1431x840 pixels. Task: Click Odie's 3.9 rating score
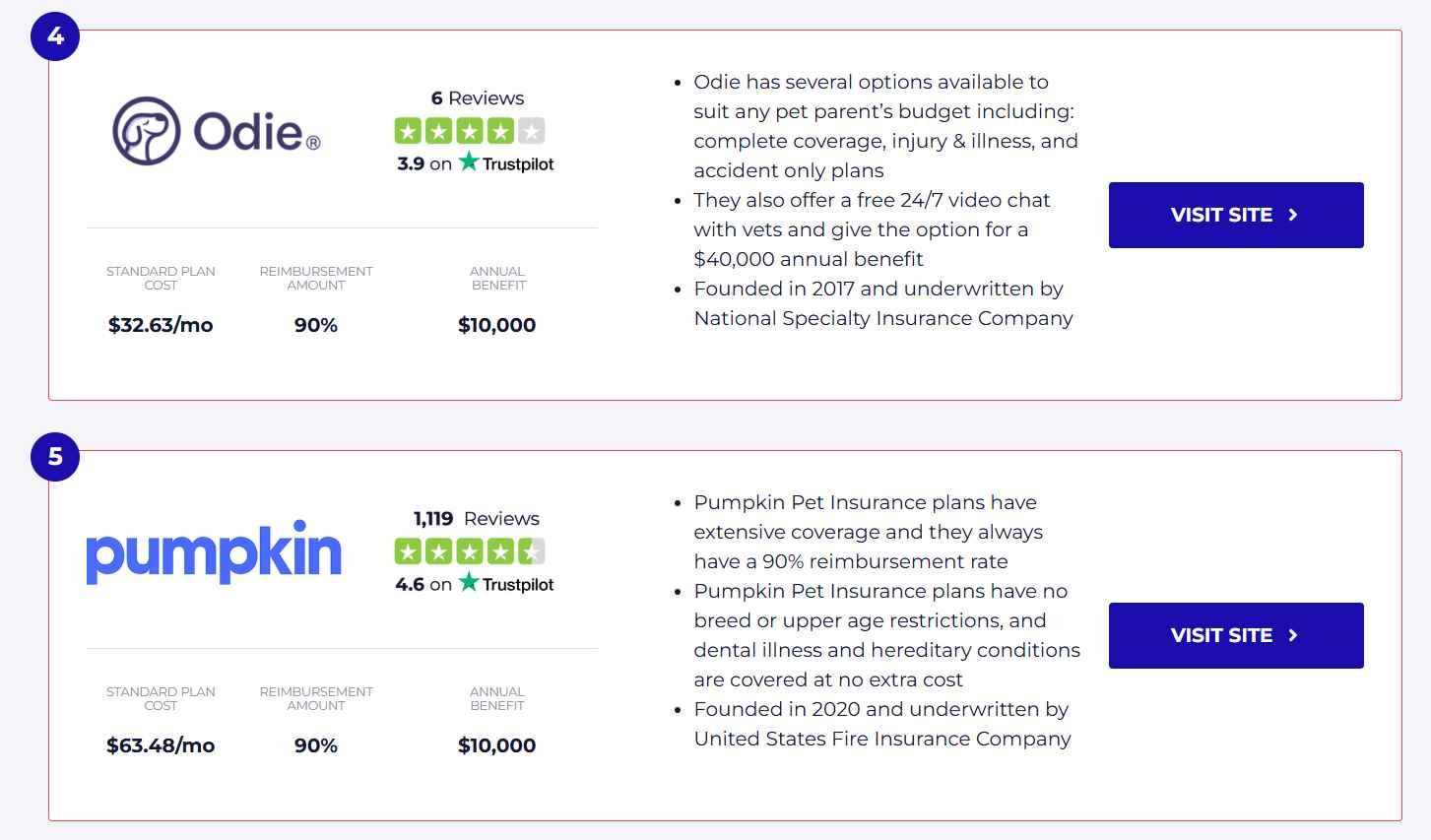(x=411, y=163)
